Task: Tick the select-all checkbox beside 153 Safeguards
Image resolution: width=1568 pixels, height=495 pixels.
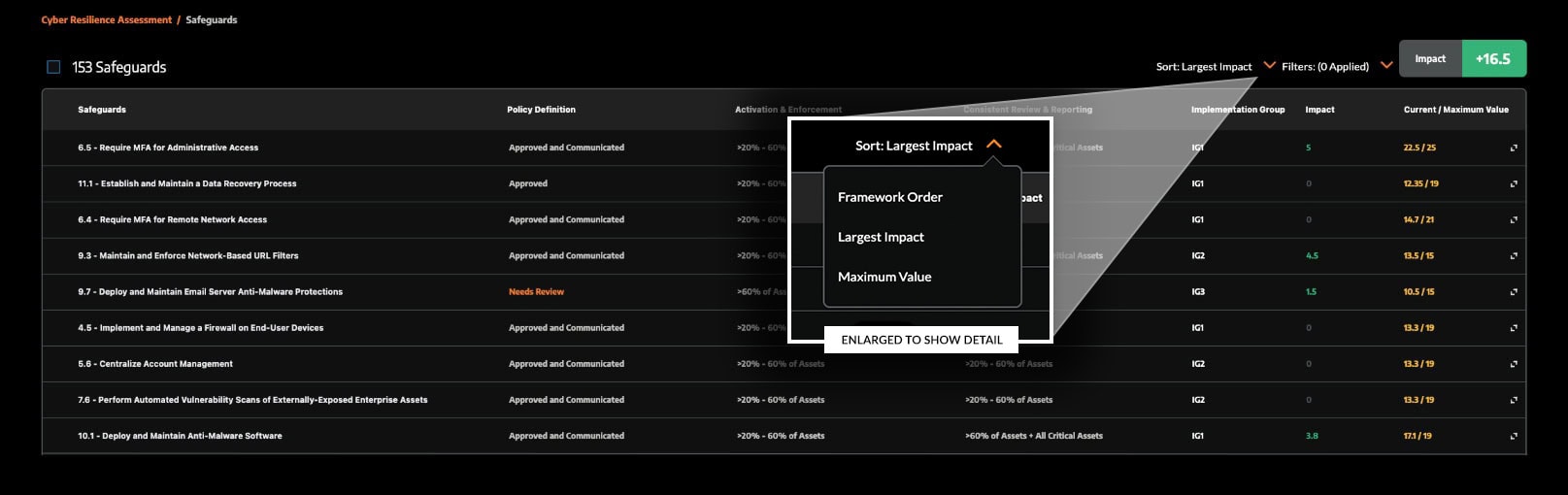Action: click(53, 67)
